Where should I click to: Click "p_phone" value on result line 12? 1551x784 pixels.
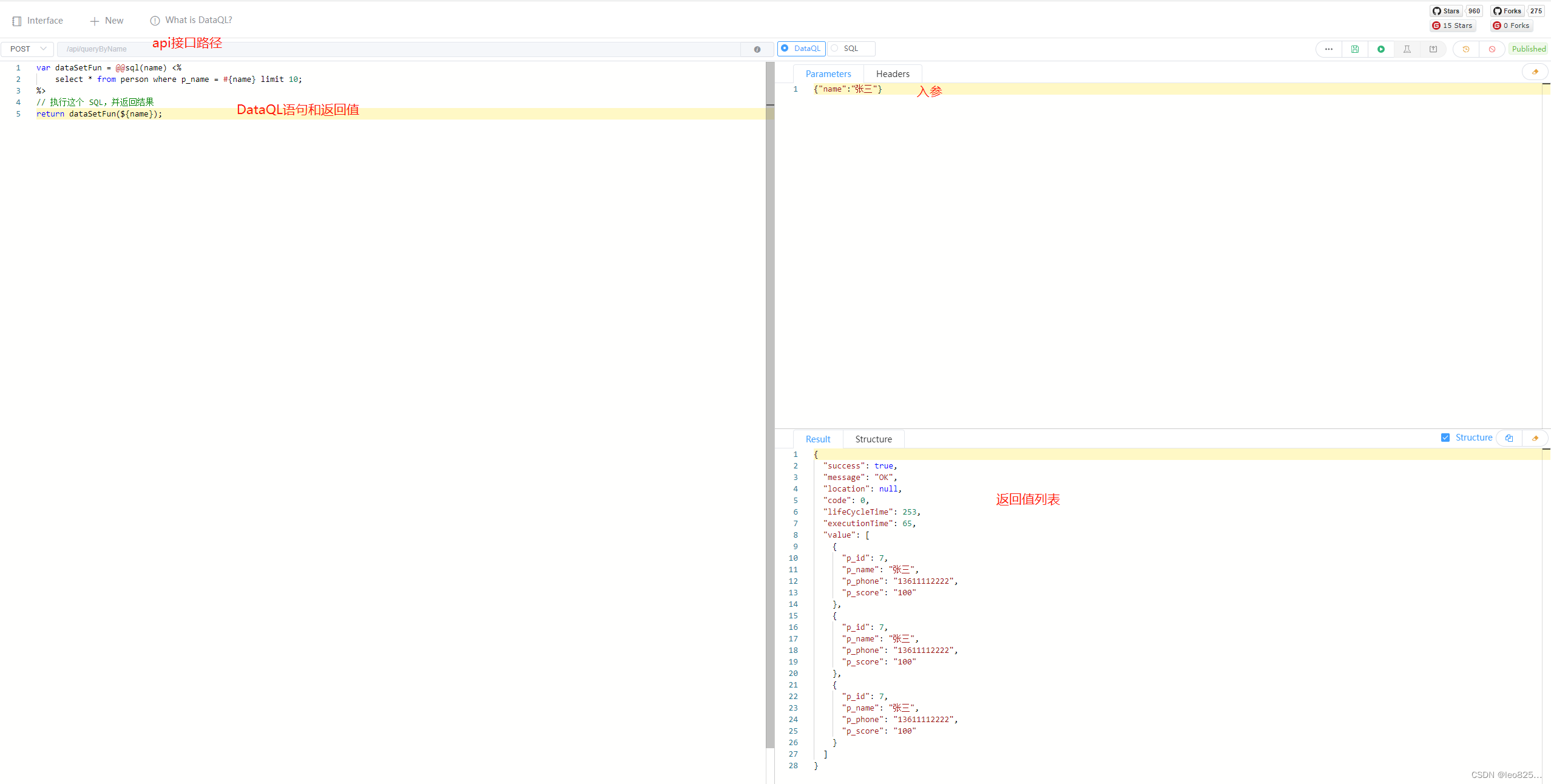coord(923,581)
